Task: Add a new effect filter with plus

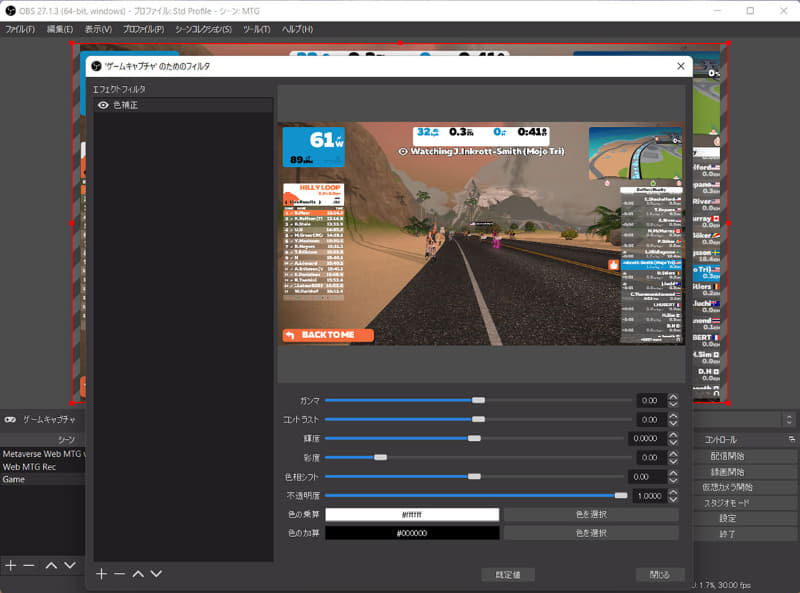Action: [101, 574]
